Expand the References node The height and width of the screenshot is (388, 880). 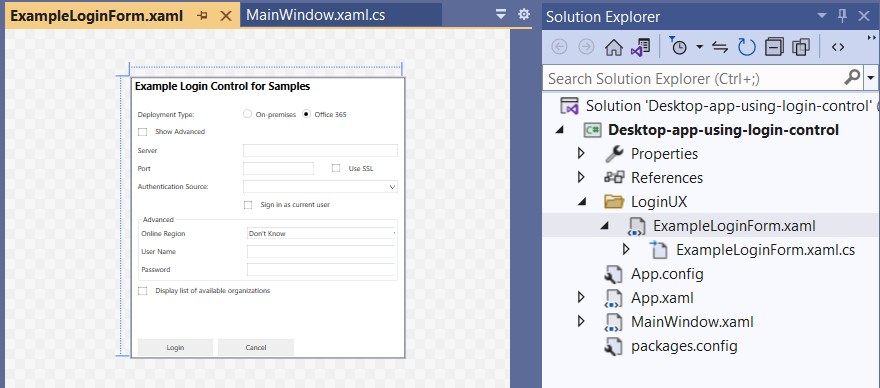tap(581, 177)
